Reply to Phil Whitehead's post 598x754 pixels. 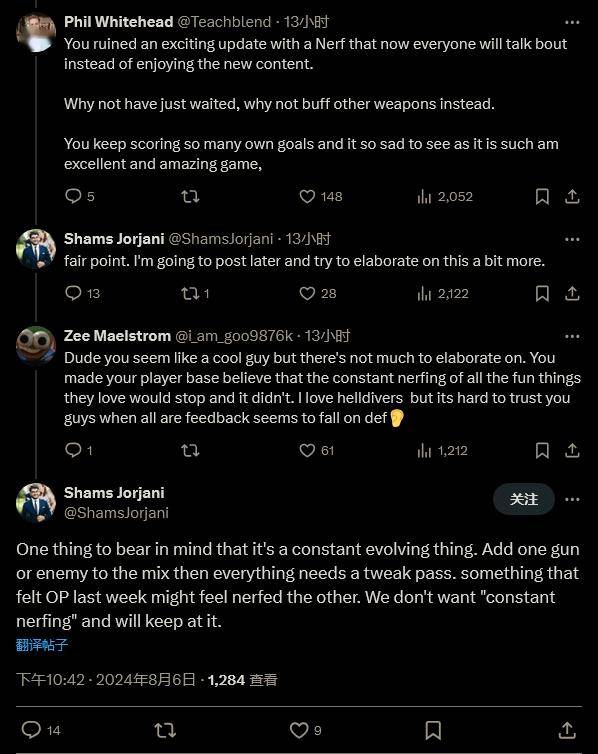tap(80, 196)
